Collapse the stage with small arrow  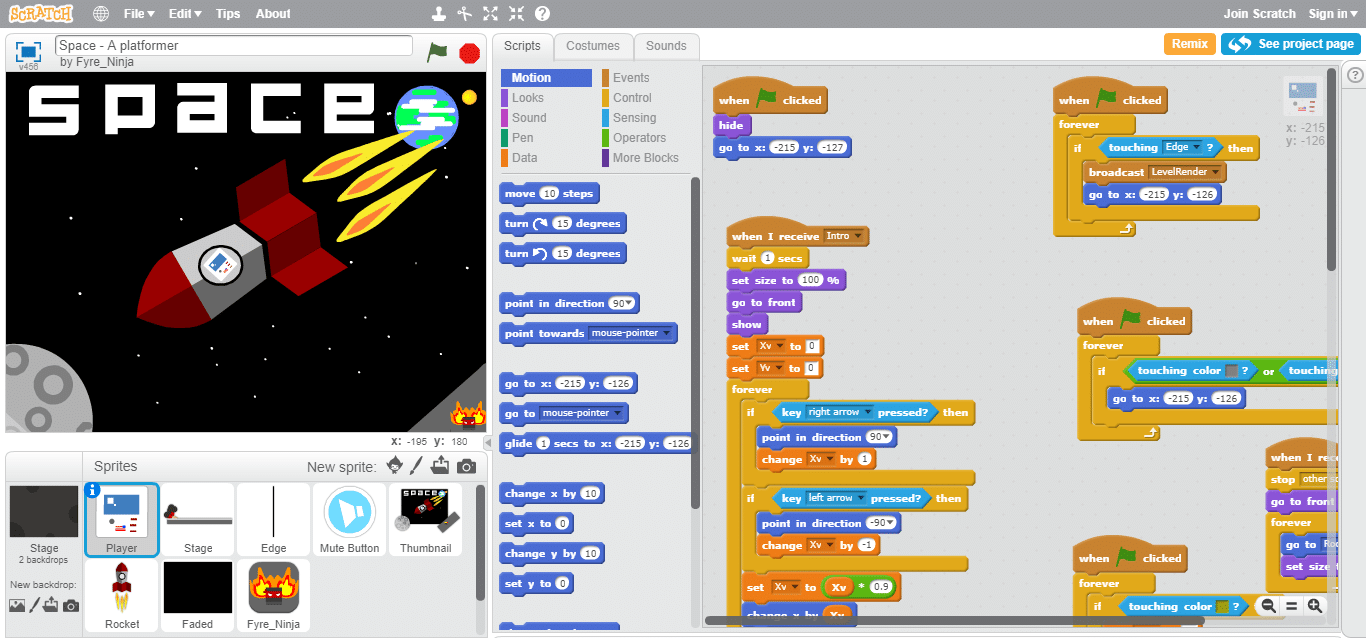[x=488, y=442]
